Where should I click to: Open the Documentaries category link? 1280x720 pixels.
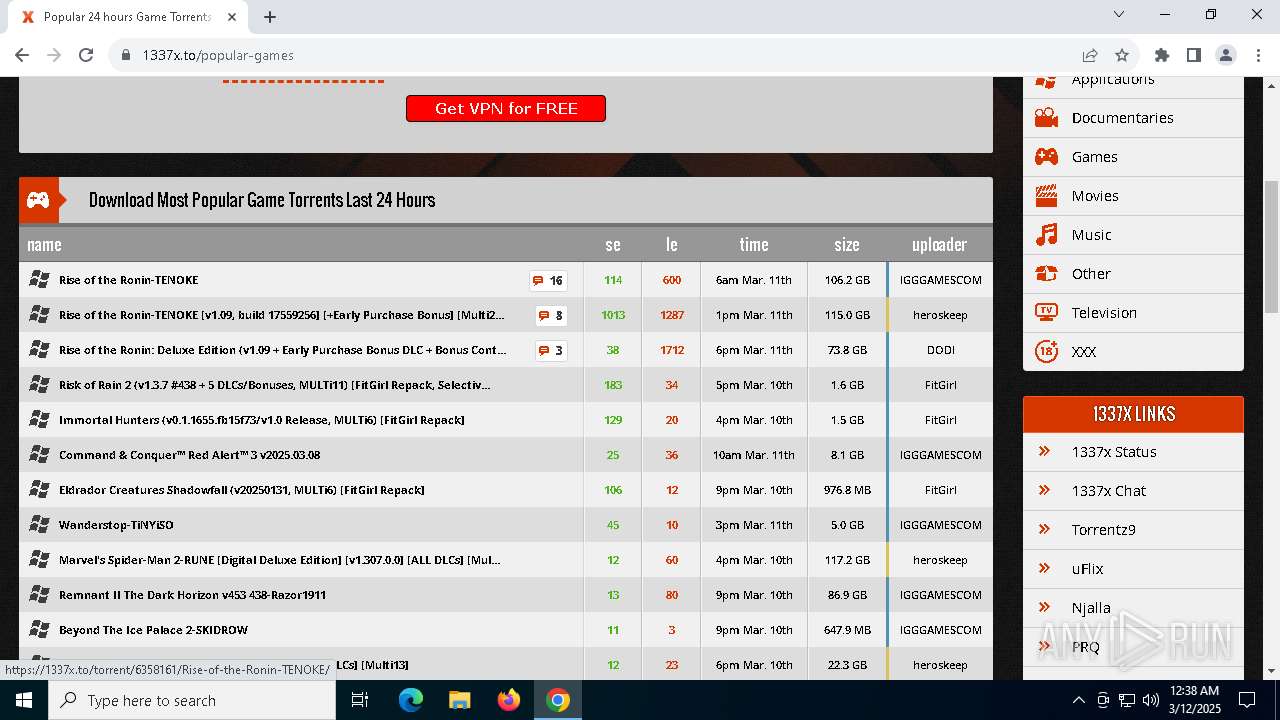1122,118
